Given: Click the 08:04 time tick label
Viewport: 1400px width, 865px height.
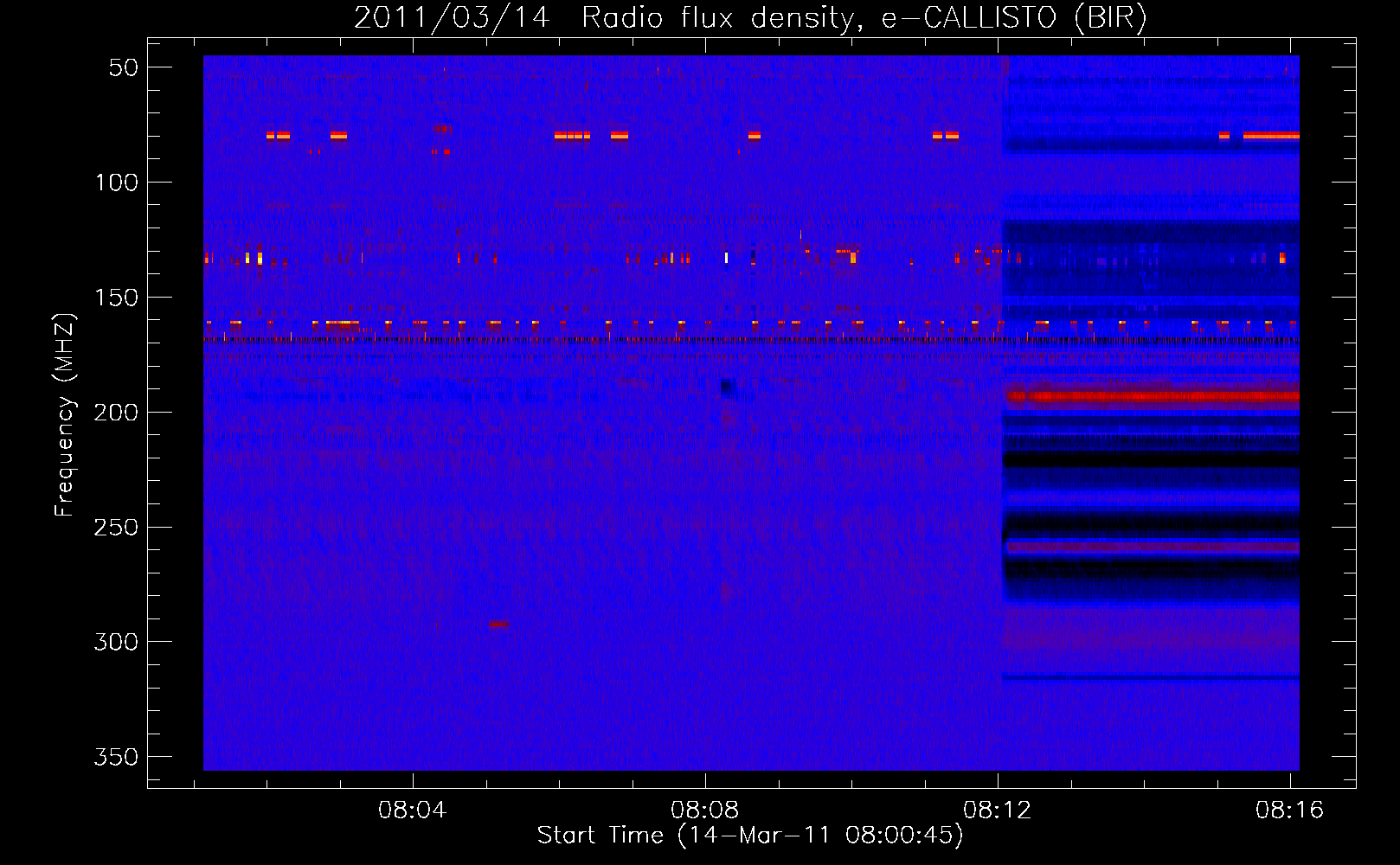Looking at the screenshot, I should click(x=413, y=810).
